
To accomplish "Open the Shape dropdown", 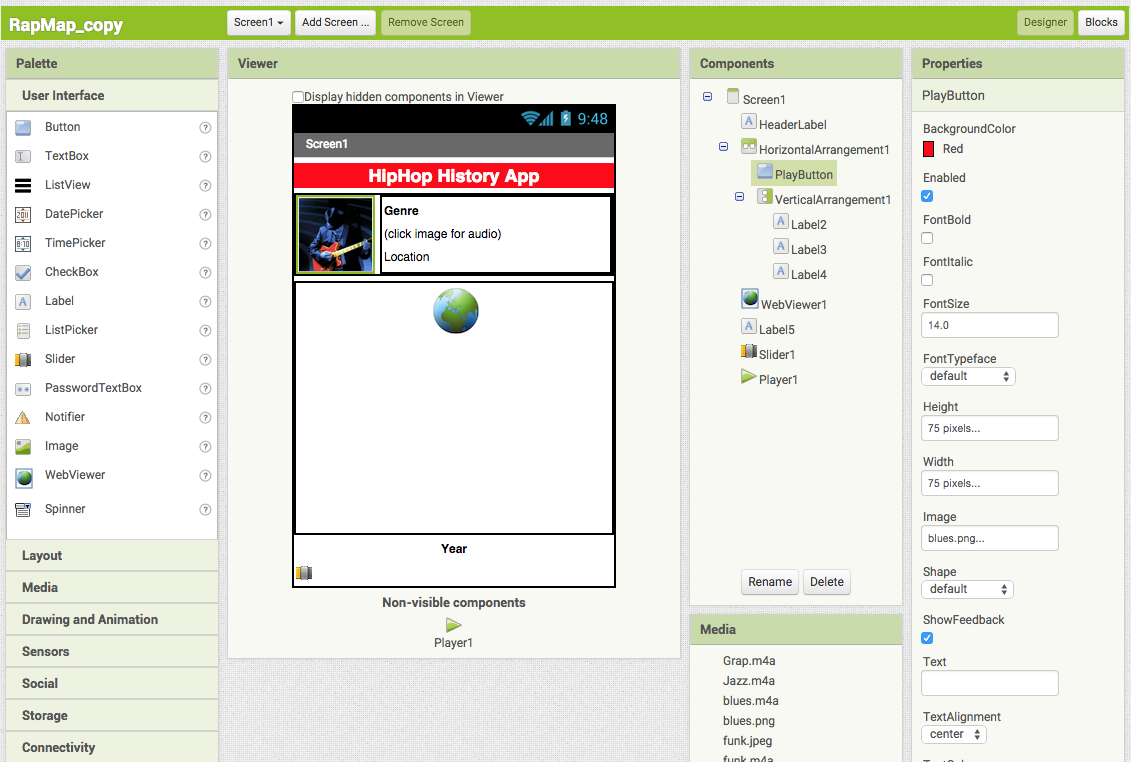I will (x=967, y=589).
